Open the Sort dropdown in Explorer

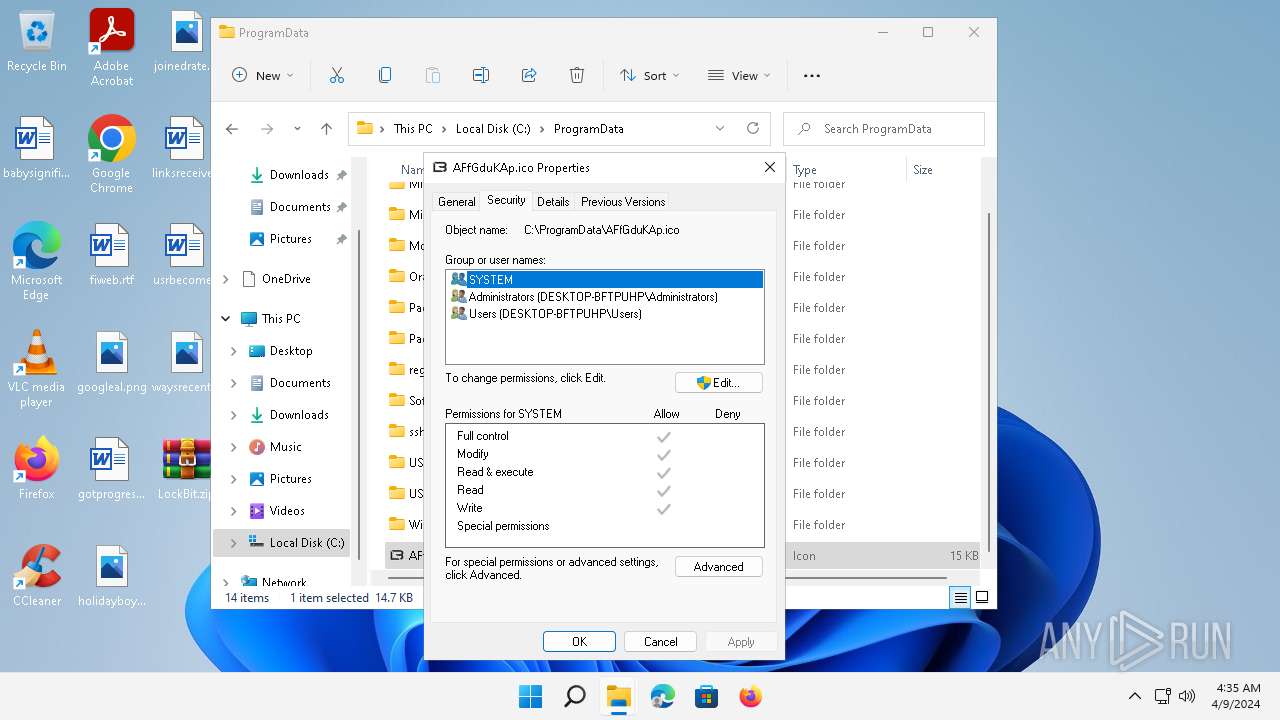point(649,75)
